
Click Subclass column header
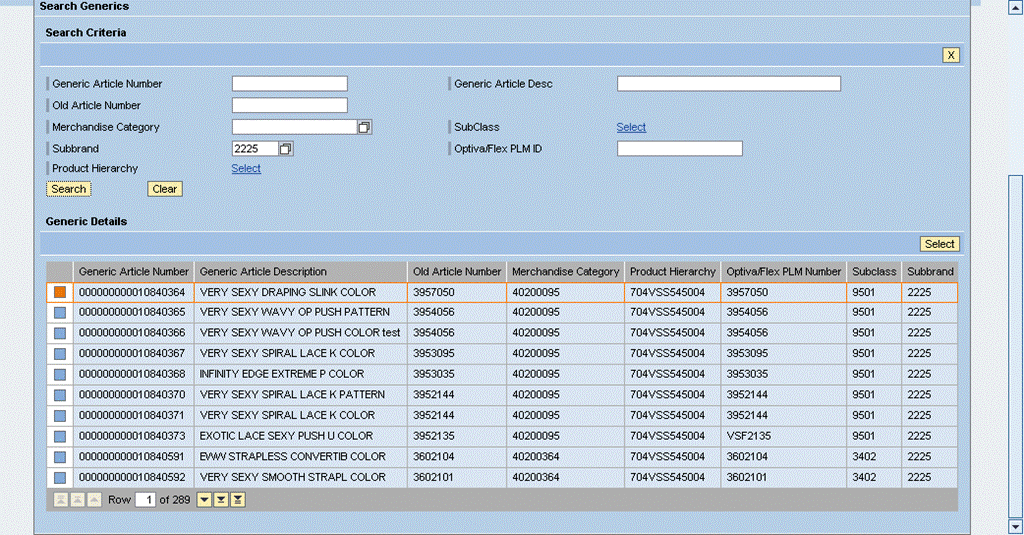click(x=874, y=272)
